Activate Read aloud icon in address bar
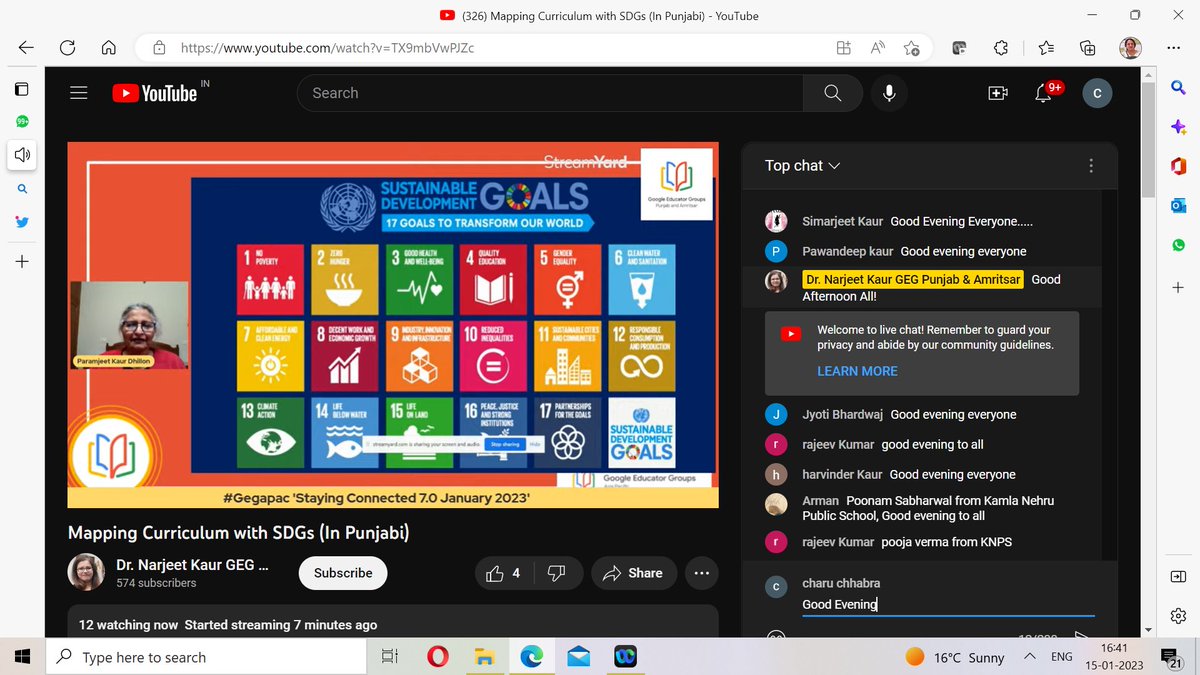Image resolution: width=1200 pixels, height=675 pixels. [878, 48]
